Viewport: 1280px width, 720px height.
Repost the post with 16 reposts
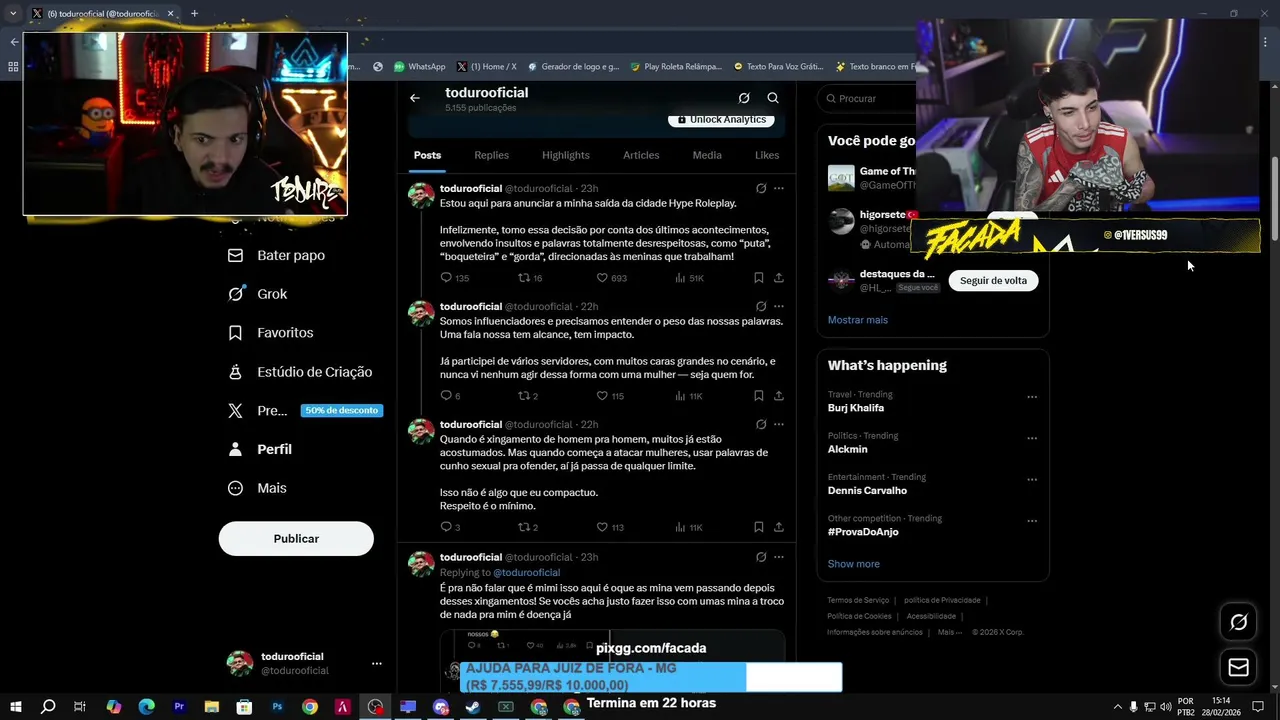pyautogui.click(x=523, y=277)
